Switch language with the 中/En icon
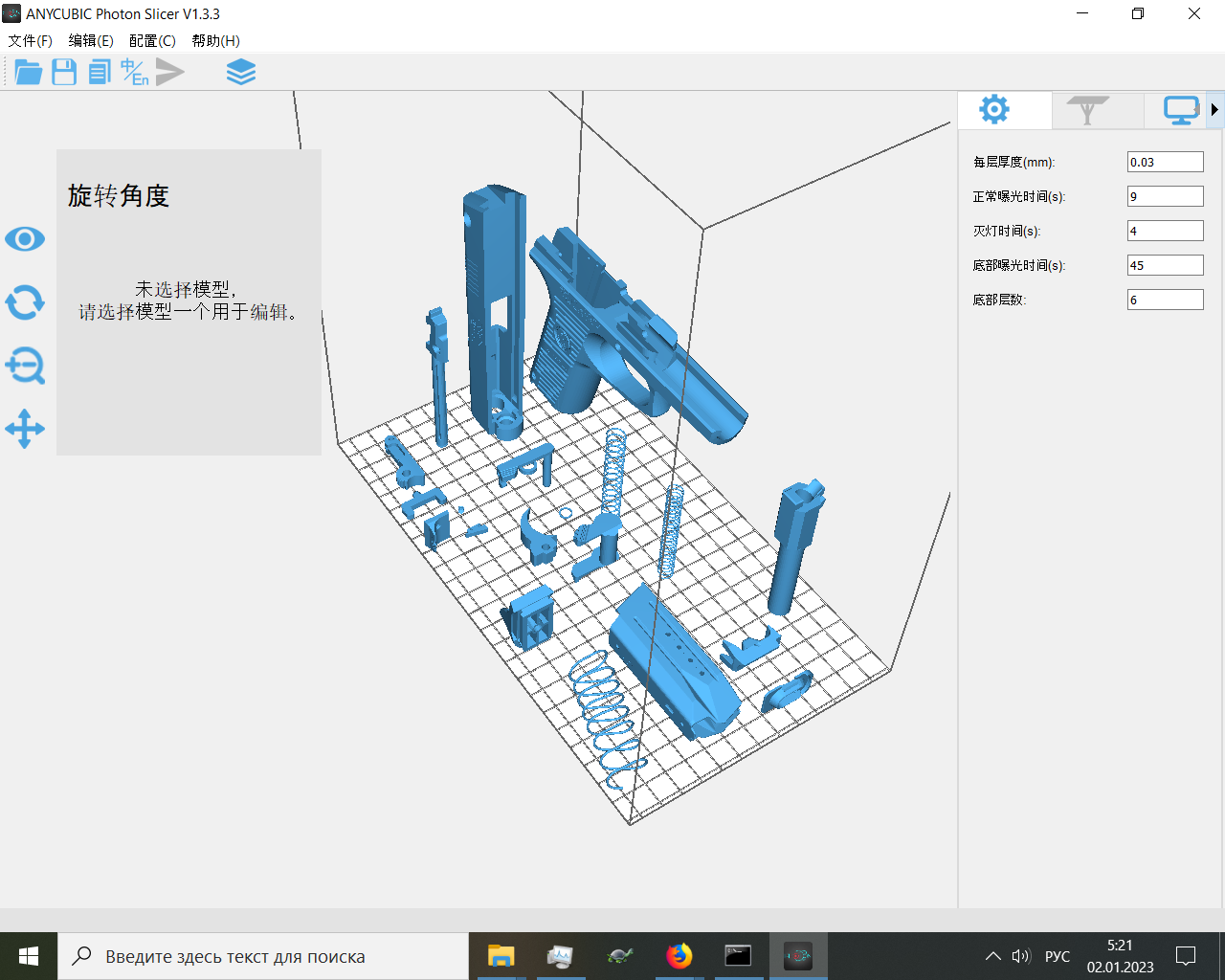 coord(134,72)
